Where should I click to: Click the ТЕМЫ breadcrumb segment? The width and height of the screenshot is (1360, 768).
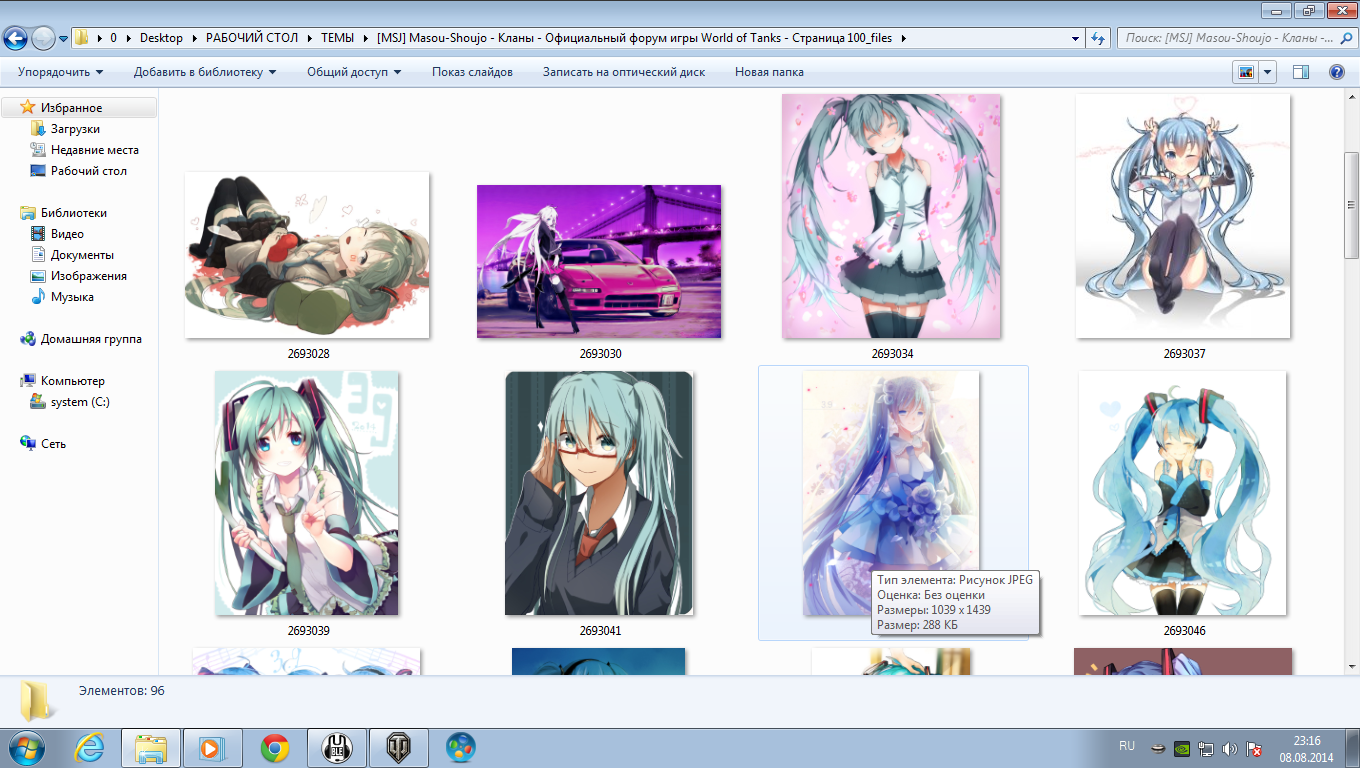click(x=338, y=38)
